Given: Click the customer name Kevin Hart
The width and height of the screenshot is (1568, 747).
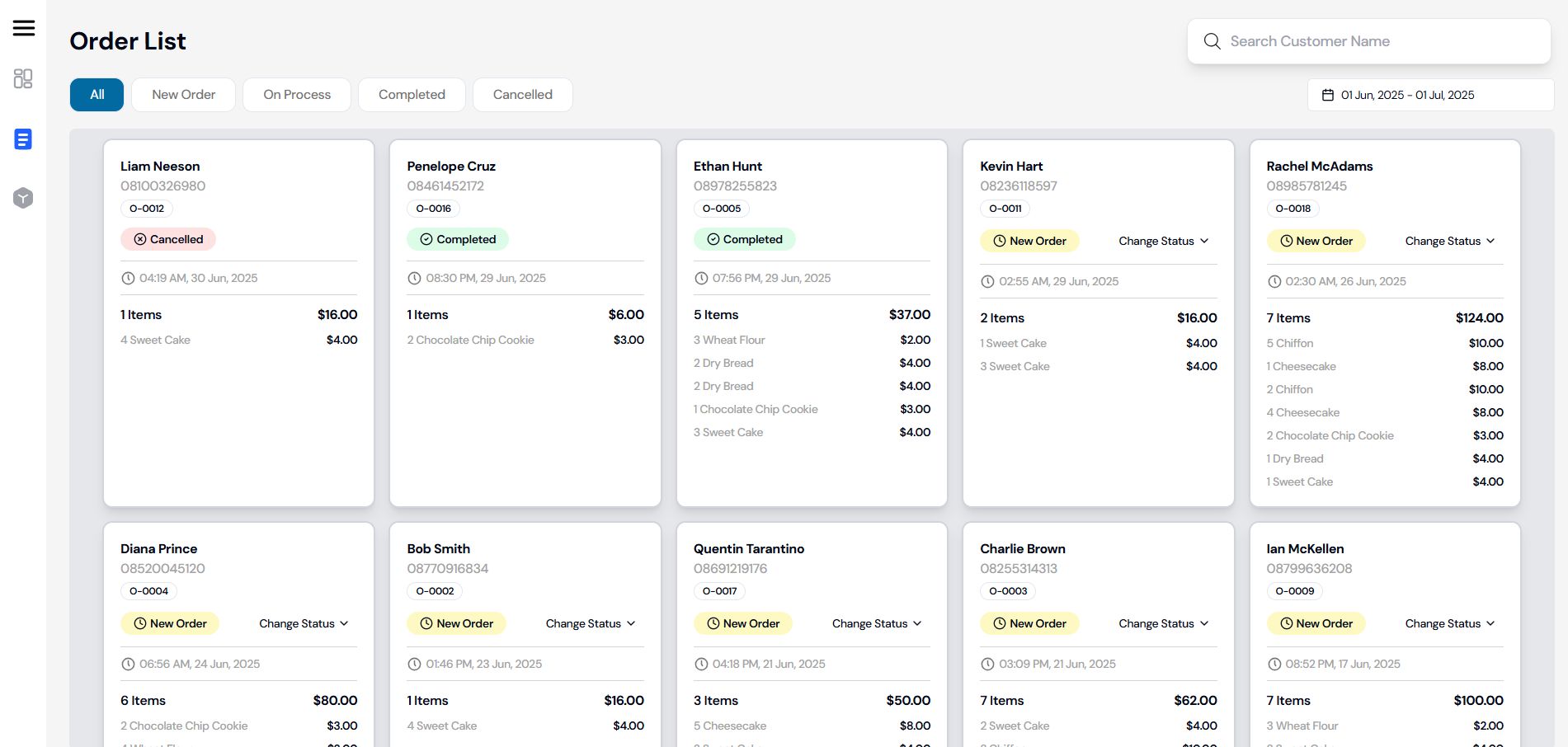Looking at the screenshot, I should coord(1011,166).
